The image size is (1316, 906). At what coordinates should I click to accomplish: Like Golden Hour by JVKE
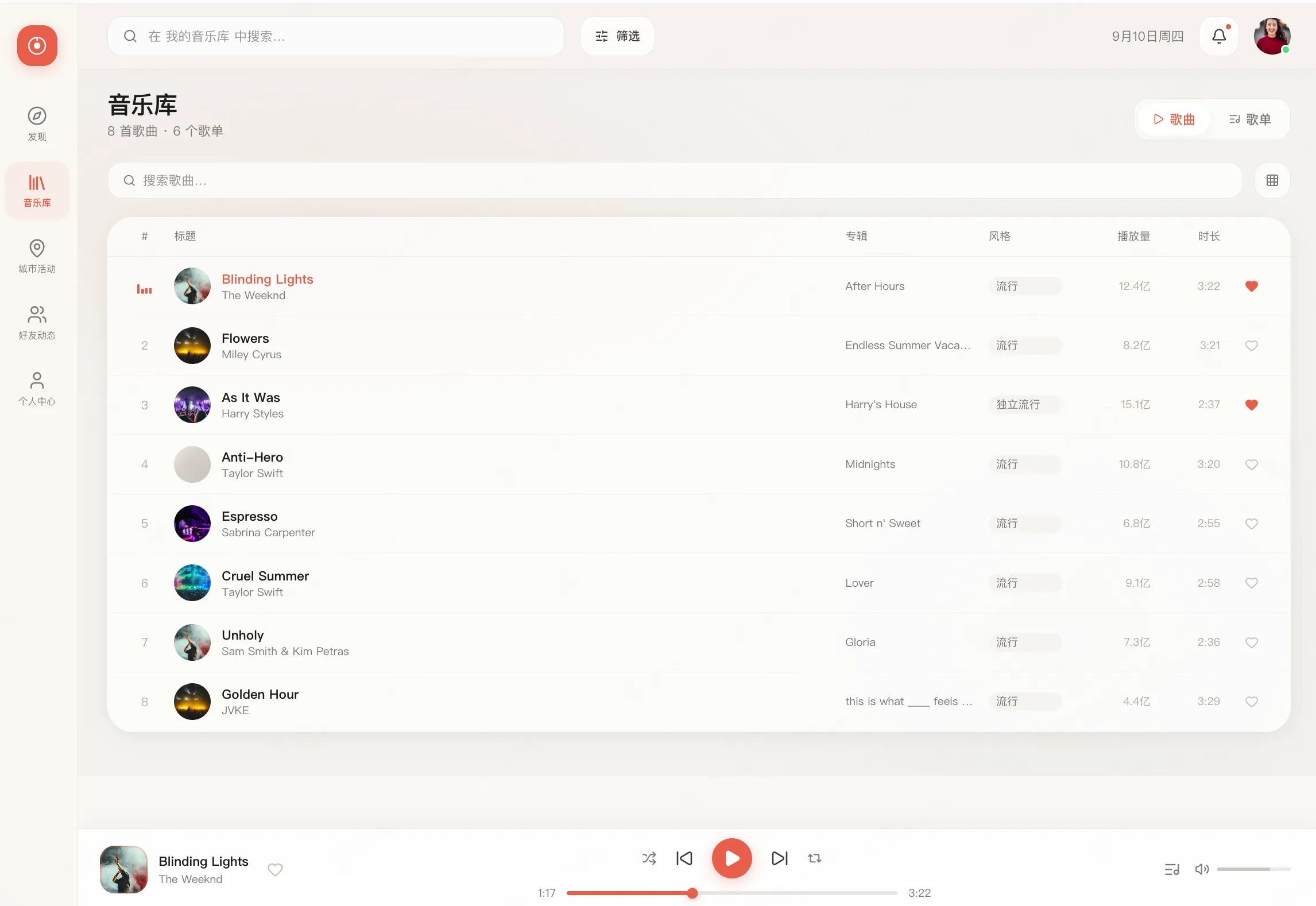[x=1252, y=702]
